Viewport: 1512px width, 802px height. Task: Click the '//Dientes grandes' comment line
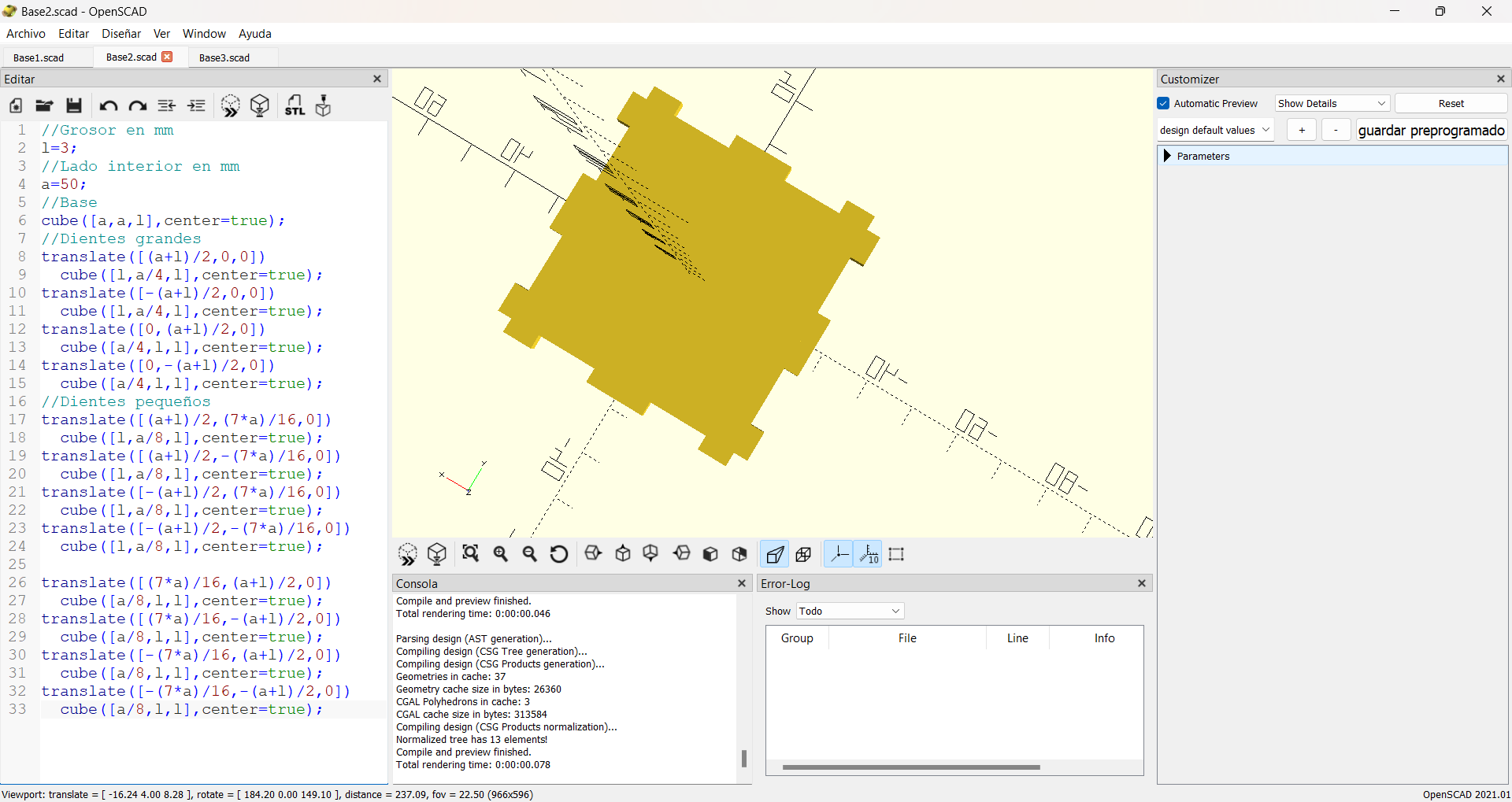[x=121, y=238]
